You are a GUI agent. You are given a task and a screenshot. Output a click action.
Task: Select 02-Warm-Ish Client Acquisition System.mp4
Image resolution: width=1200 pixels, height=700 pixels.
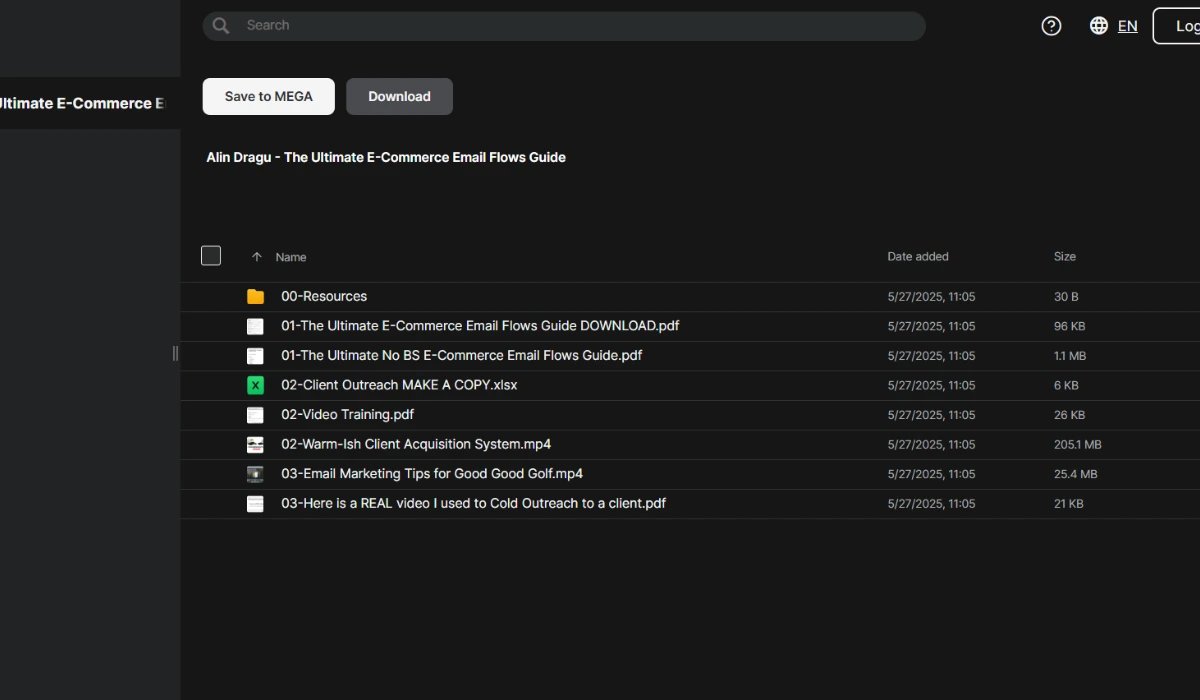(x=416, y=444)
